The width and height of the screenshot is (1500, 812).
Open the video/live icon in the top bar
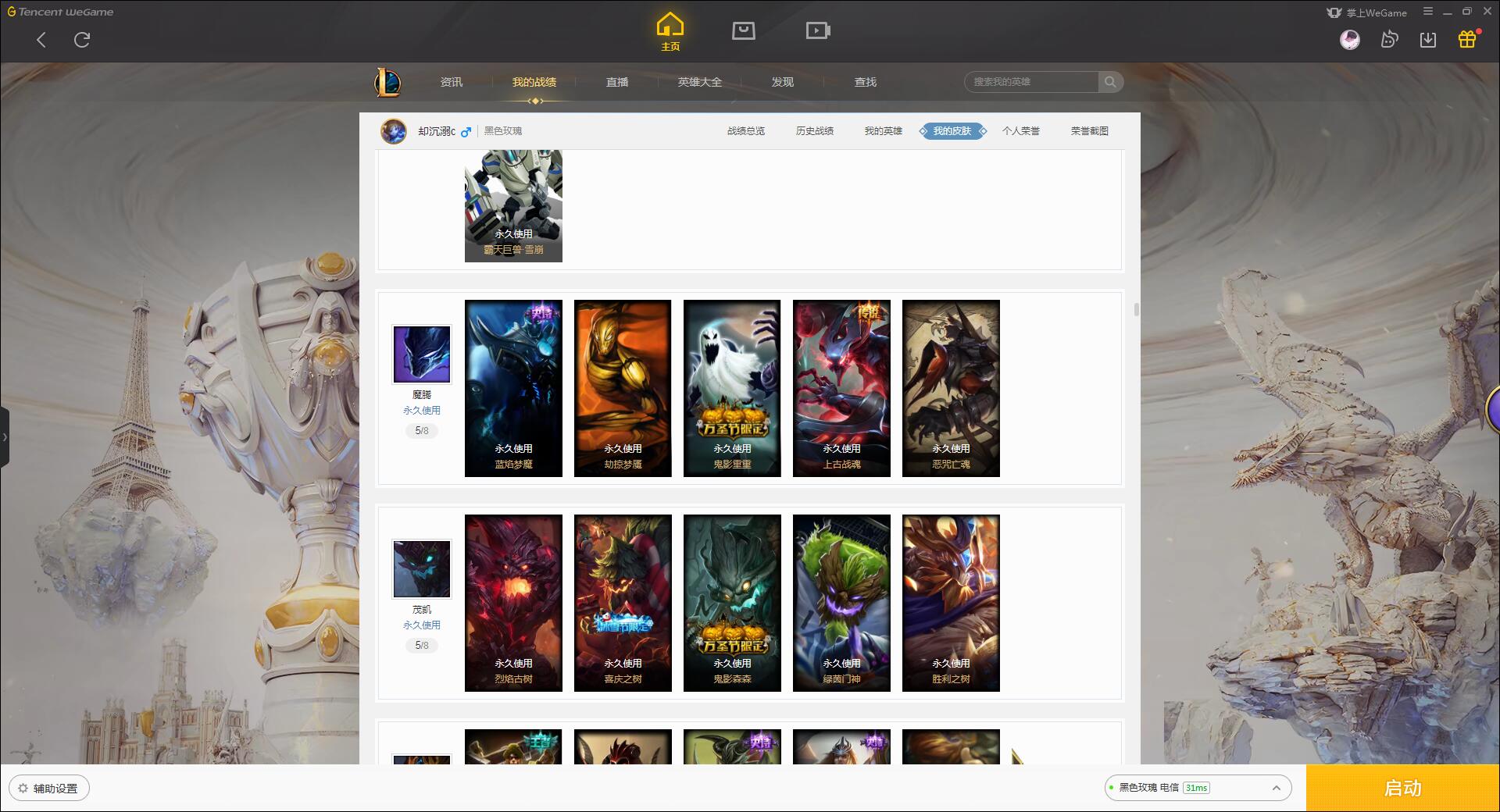[x=818, y=30]
